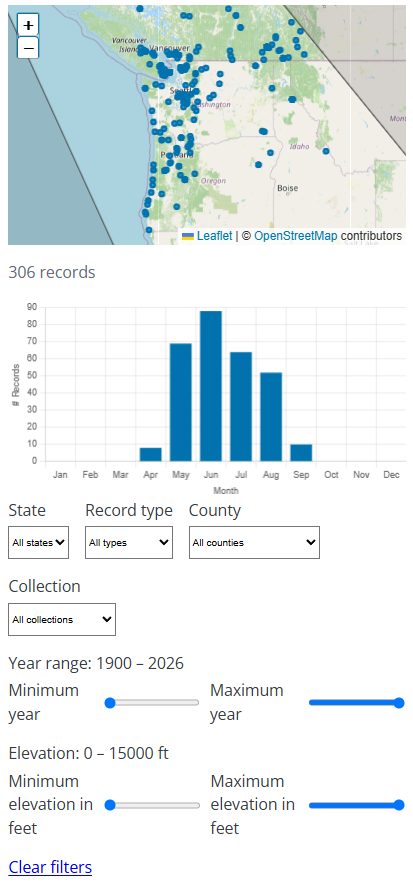Click the Maximum year slider handle

399,703
